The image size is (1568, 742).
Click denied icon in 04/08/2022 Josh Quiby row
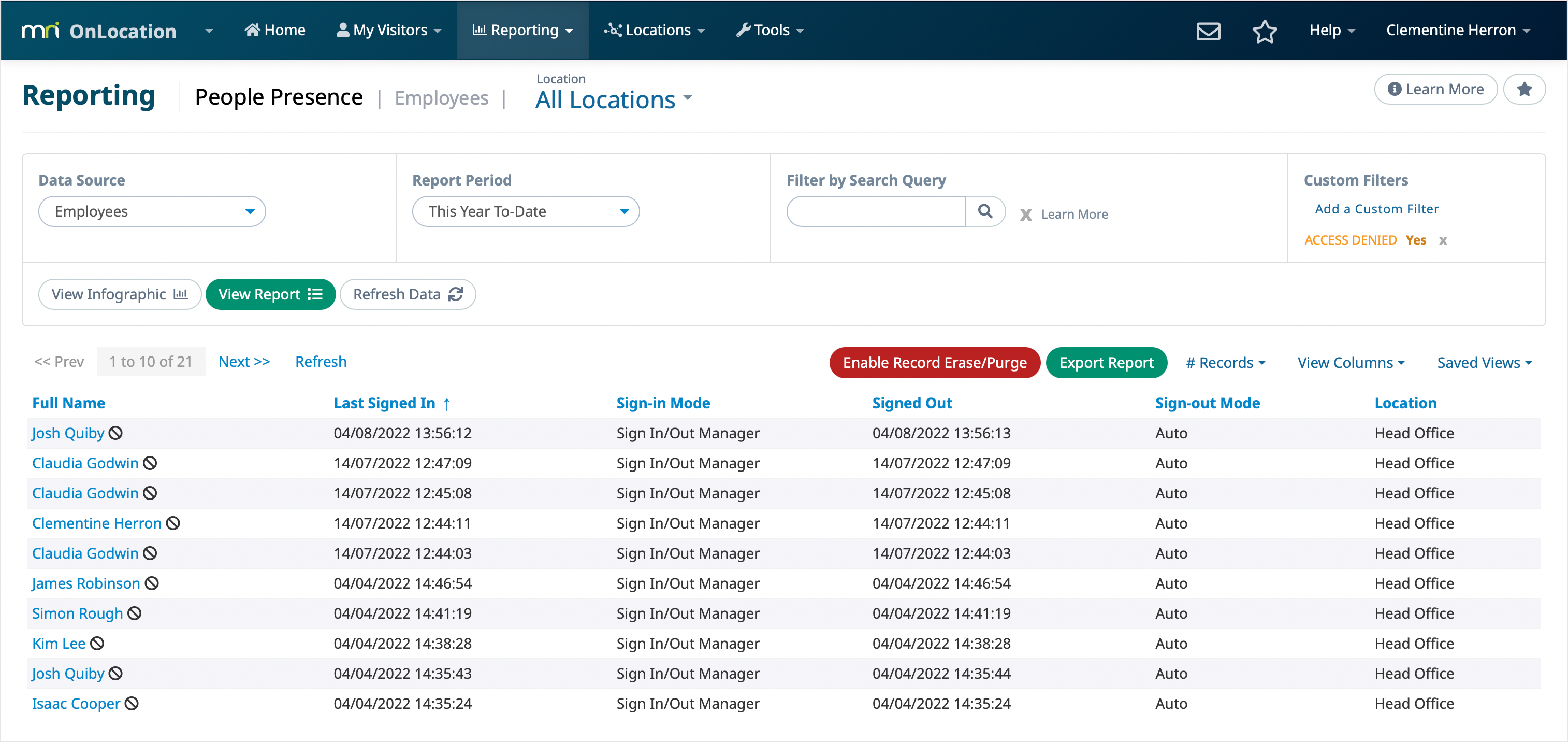point(115,433)
